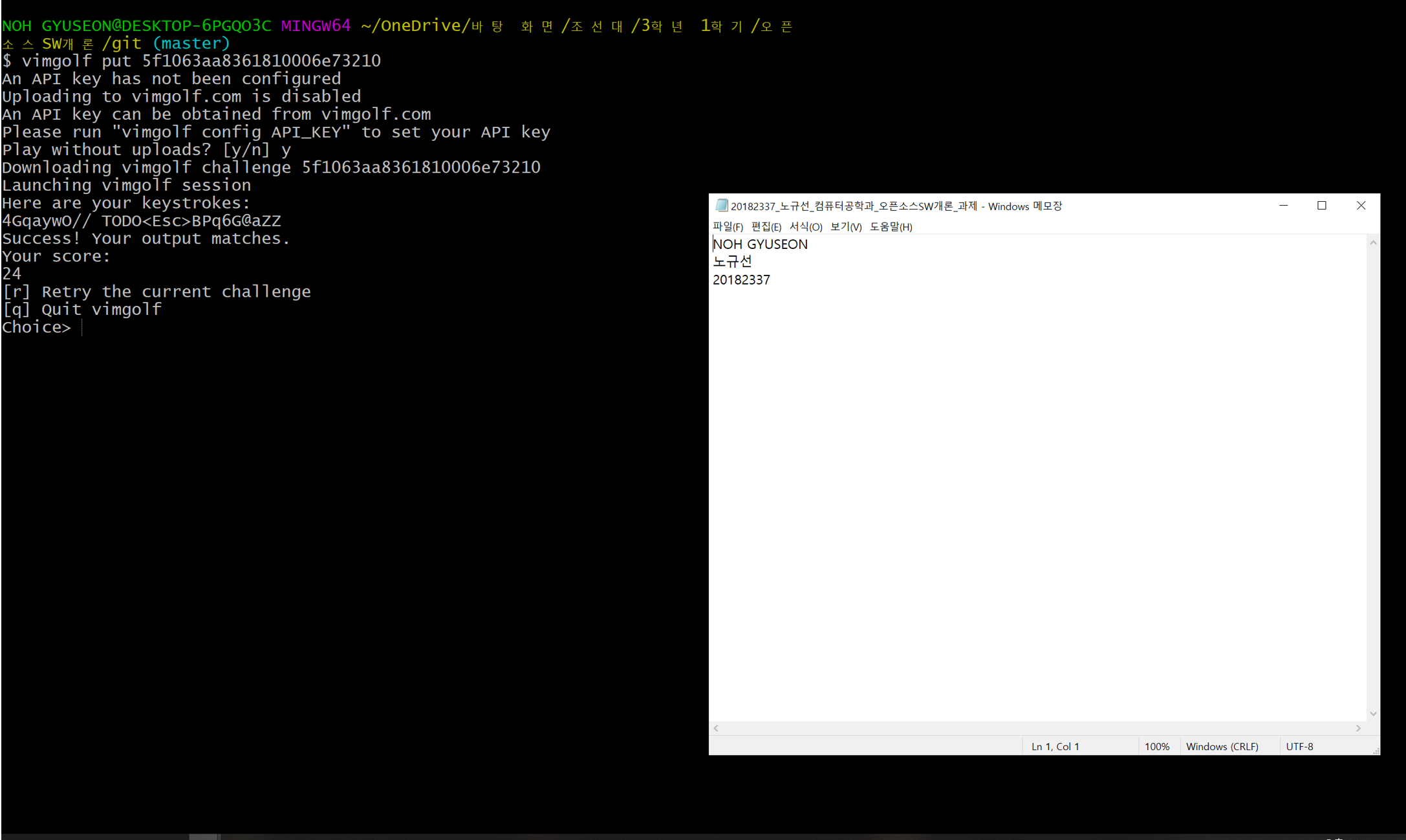Screen dimensions: 1406x840
Task: Click the 100% zoom level indicator
Action: (x=1158, y=746)
